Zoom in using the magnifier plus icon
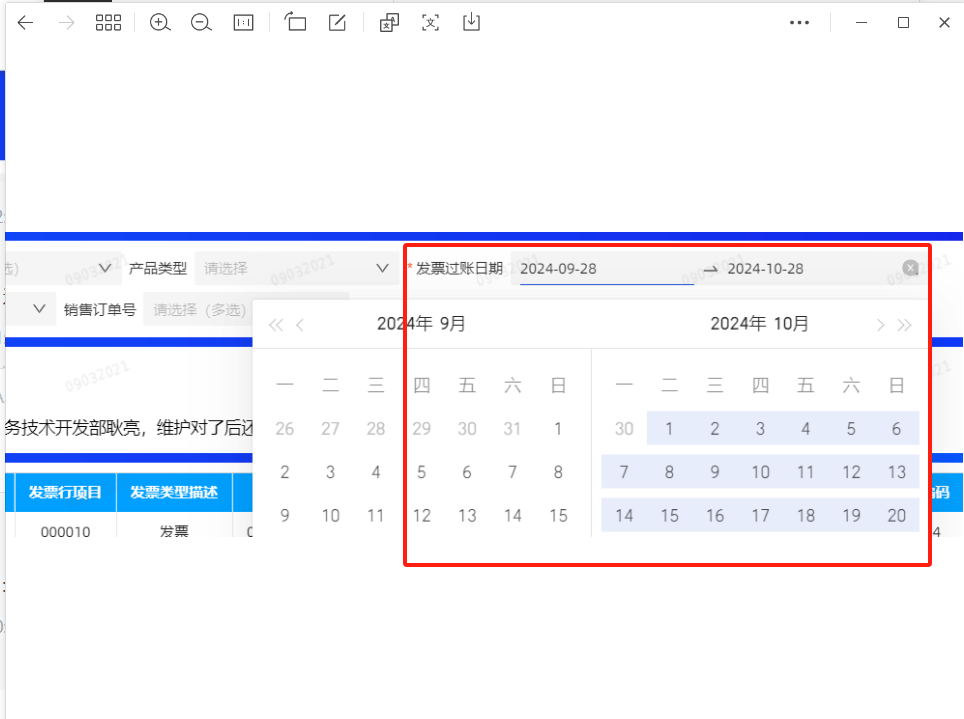The width and height of the screenshot is (964, 719). (x=160, y=23)
